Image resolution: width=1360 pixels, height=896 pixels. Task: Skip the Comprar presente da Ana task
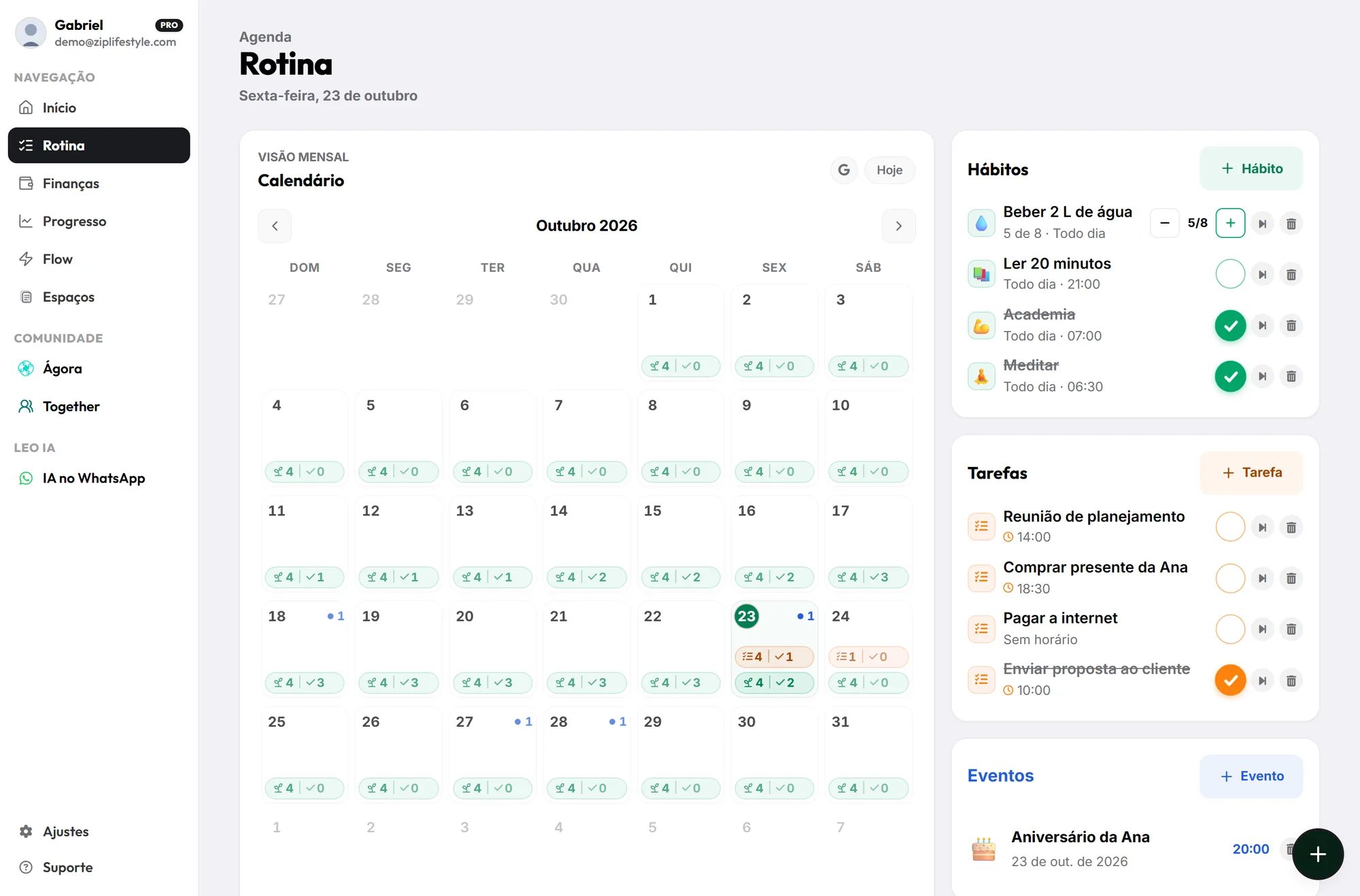pos(1262,579)
